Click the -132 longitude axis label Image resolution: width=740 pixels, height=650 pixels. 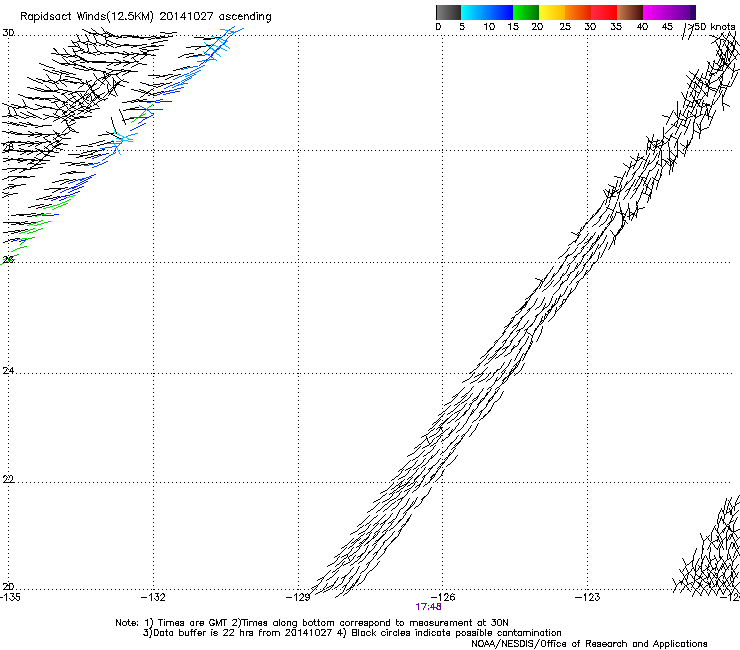[153, 597]
